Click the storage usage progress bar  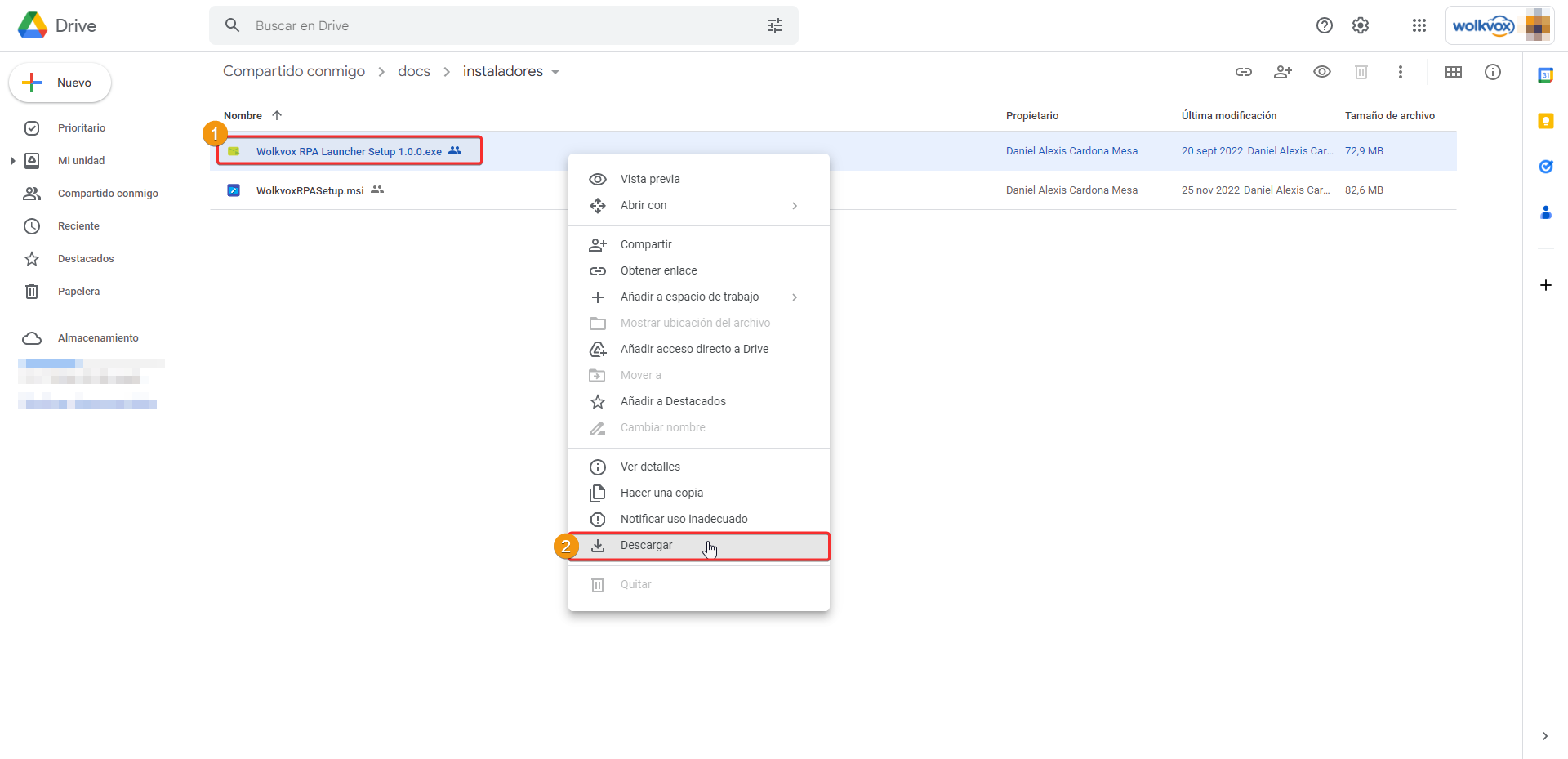click(91, 363)
